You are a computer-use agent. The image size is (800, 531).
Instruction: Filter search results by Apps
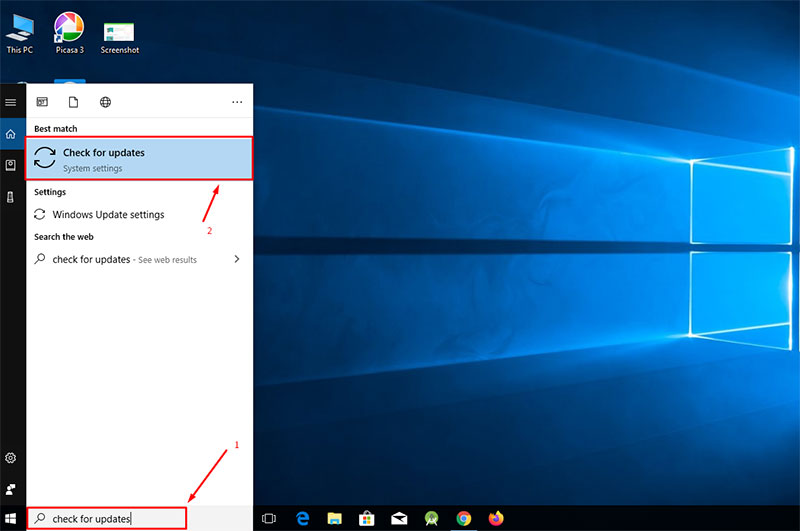tap(42, 102)
